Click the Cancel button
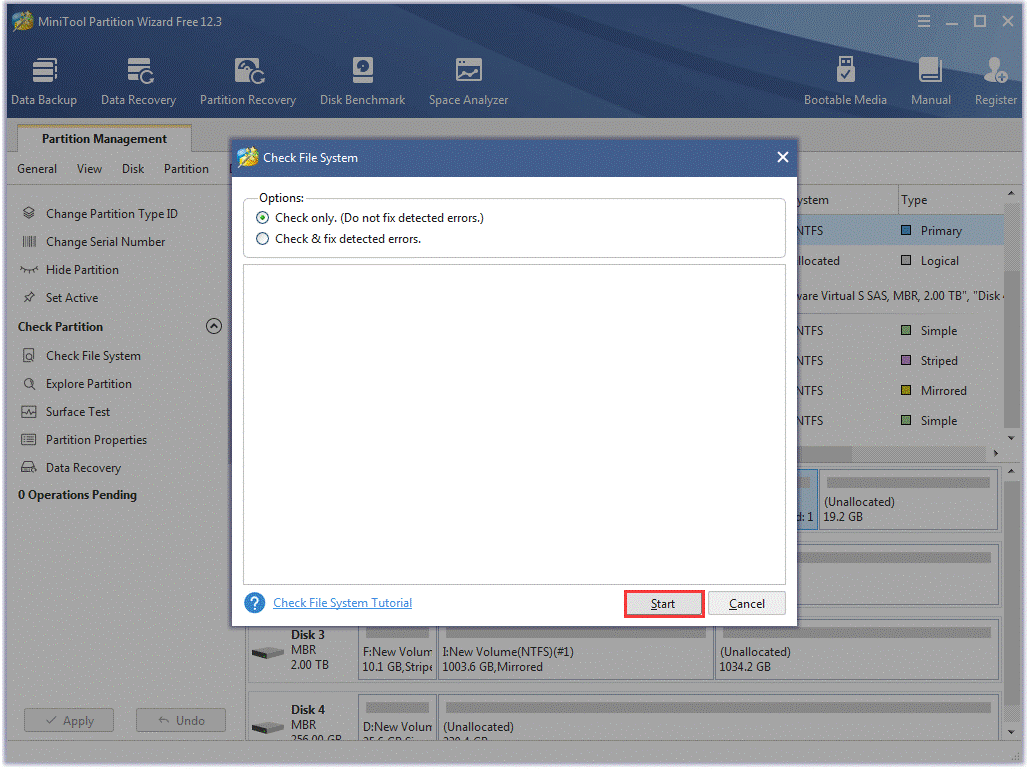The width and height of the screenshot is (1029, 769). click(747, 604)
